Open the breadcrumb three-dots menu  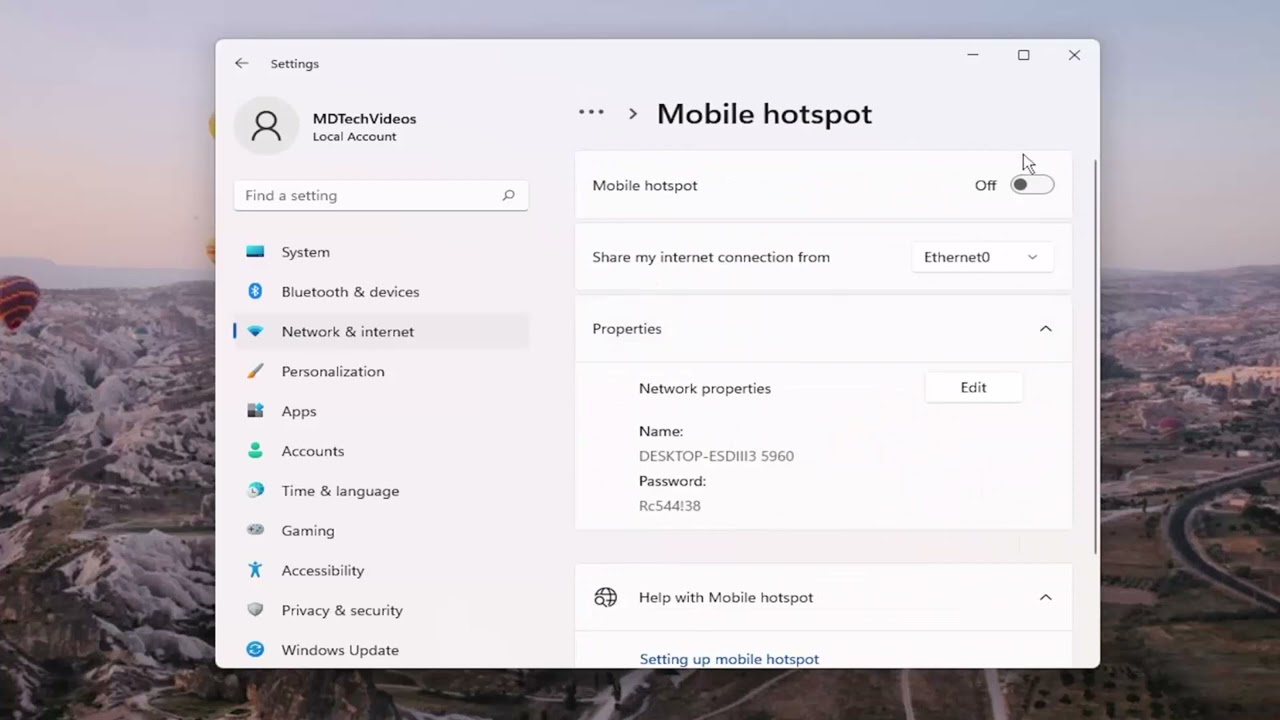coord(591,113)
